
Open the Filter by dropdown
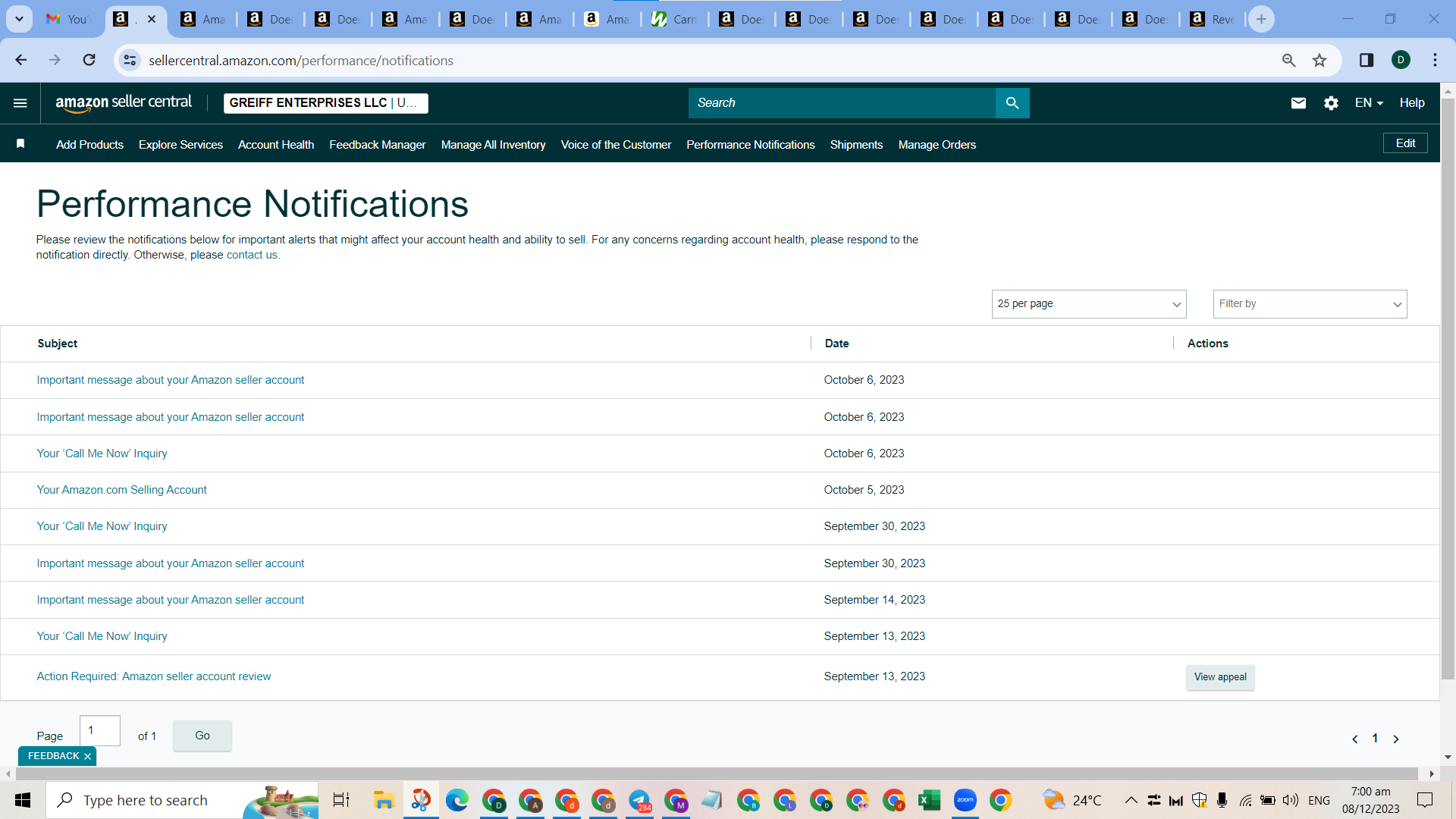tap(1310, 304)
